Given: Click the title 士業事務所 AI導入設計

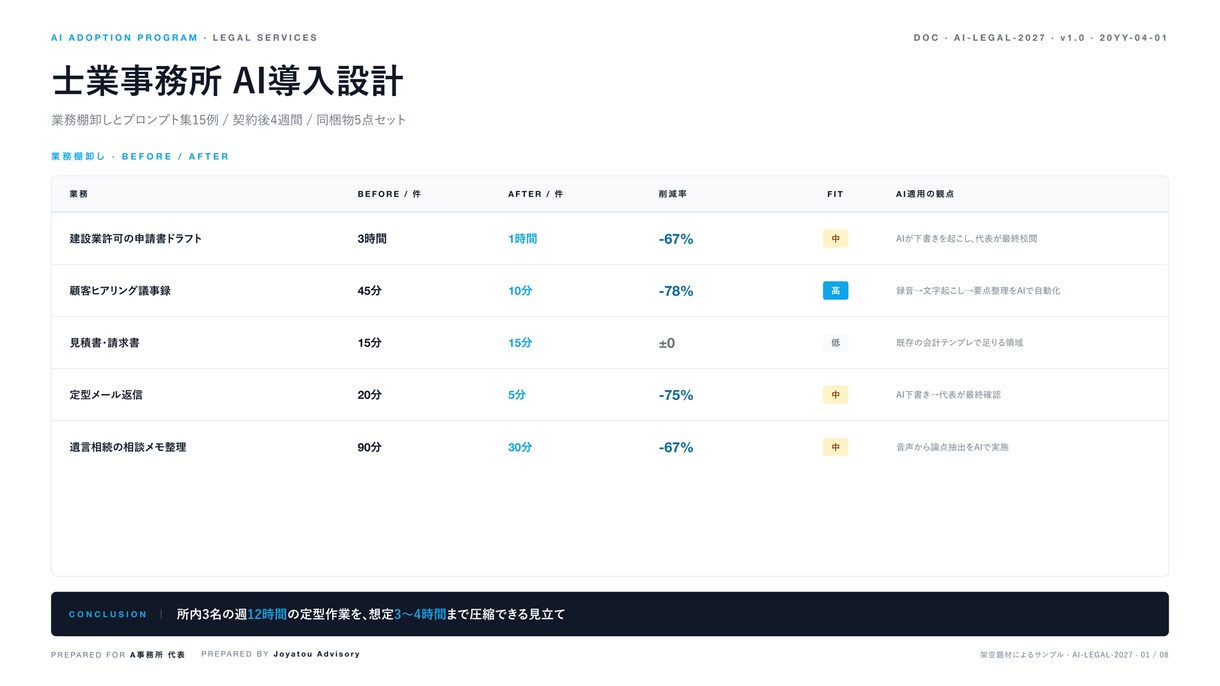Looking at the screenshot, I should (x=227, y=80).
